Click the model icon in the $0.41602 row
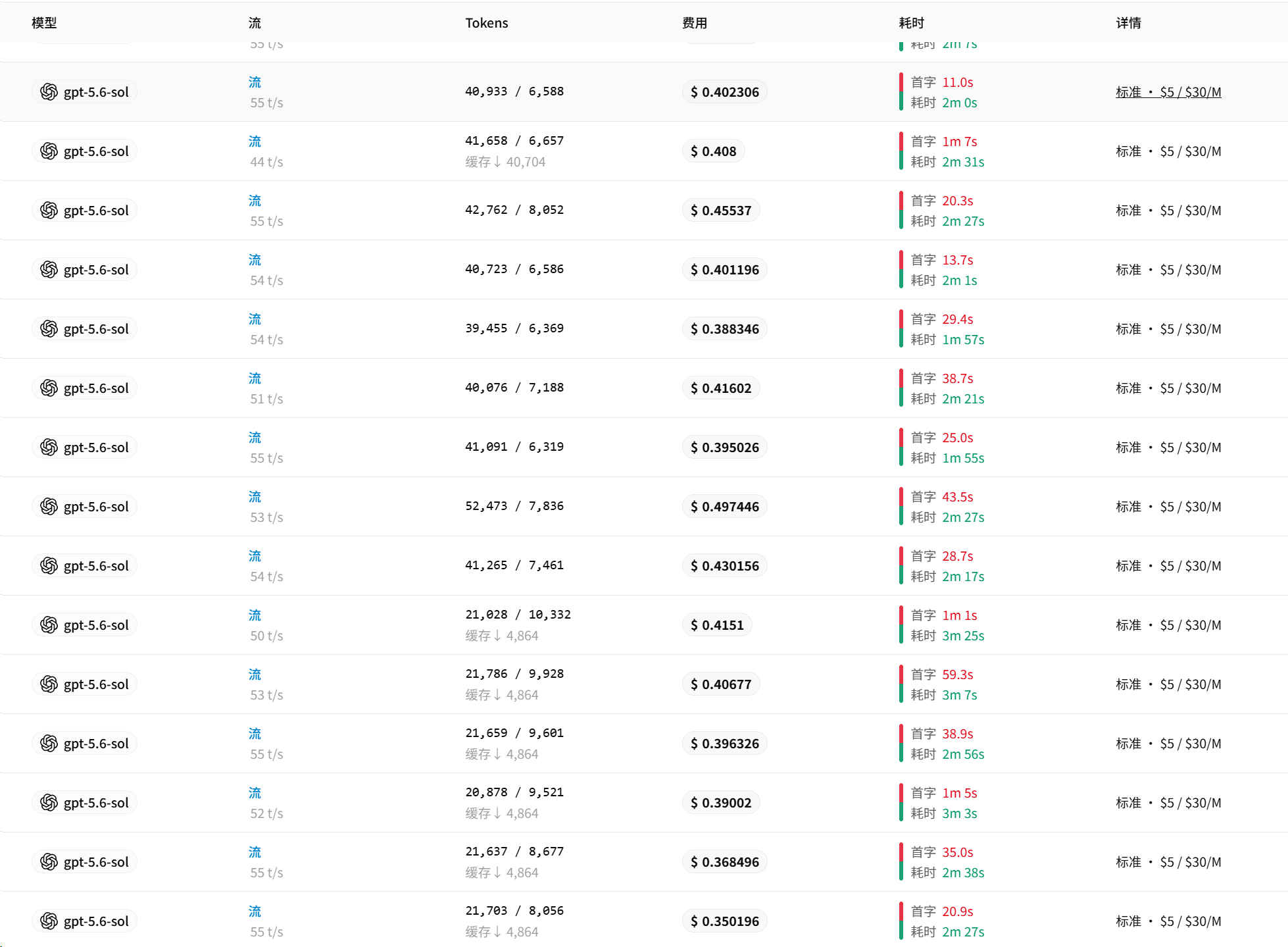 tap(49, 388)
